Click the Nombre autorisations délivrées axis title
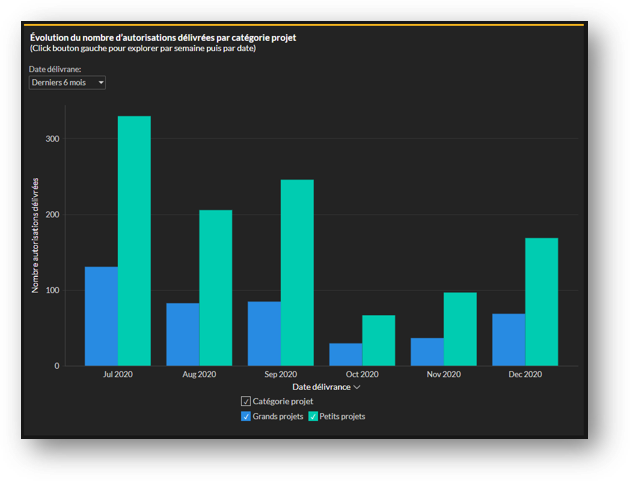 point(35,235)
